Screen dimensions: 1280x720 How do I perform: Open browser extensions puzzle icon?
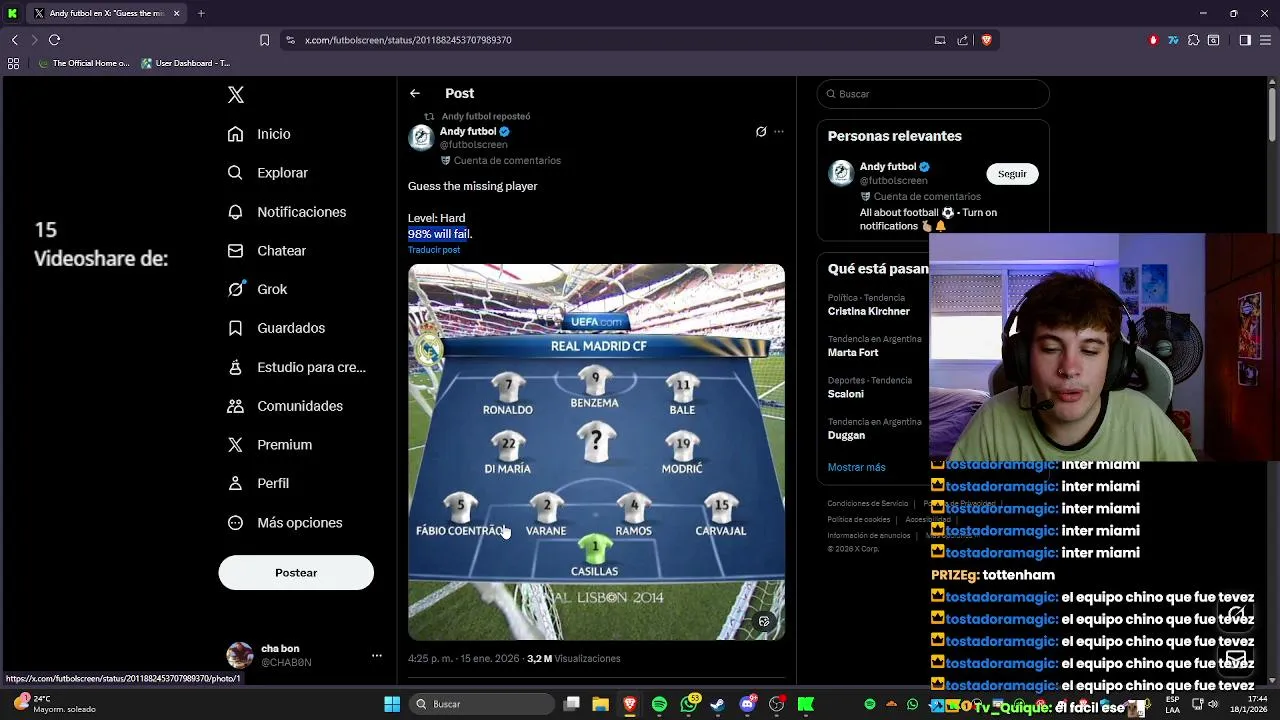point(1193,40)
